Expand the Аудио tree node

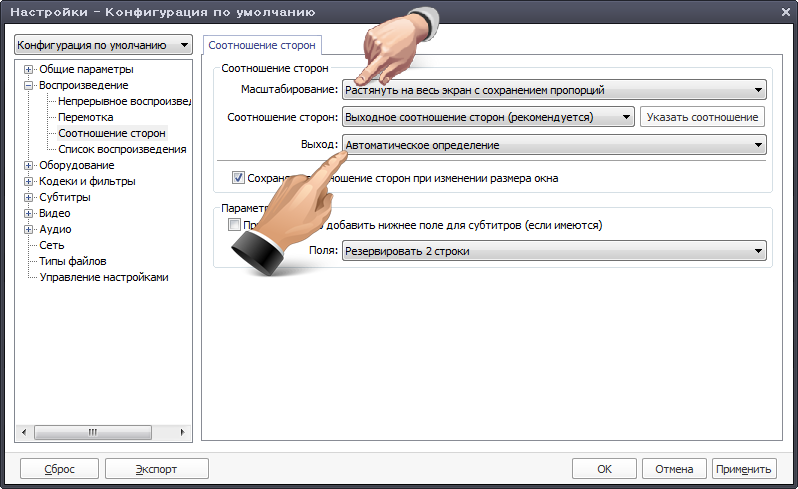click(29, 229)
